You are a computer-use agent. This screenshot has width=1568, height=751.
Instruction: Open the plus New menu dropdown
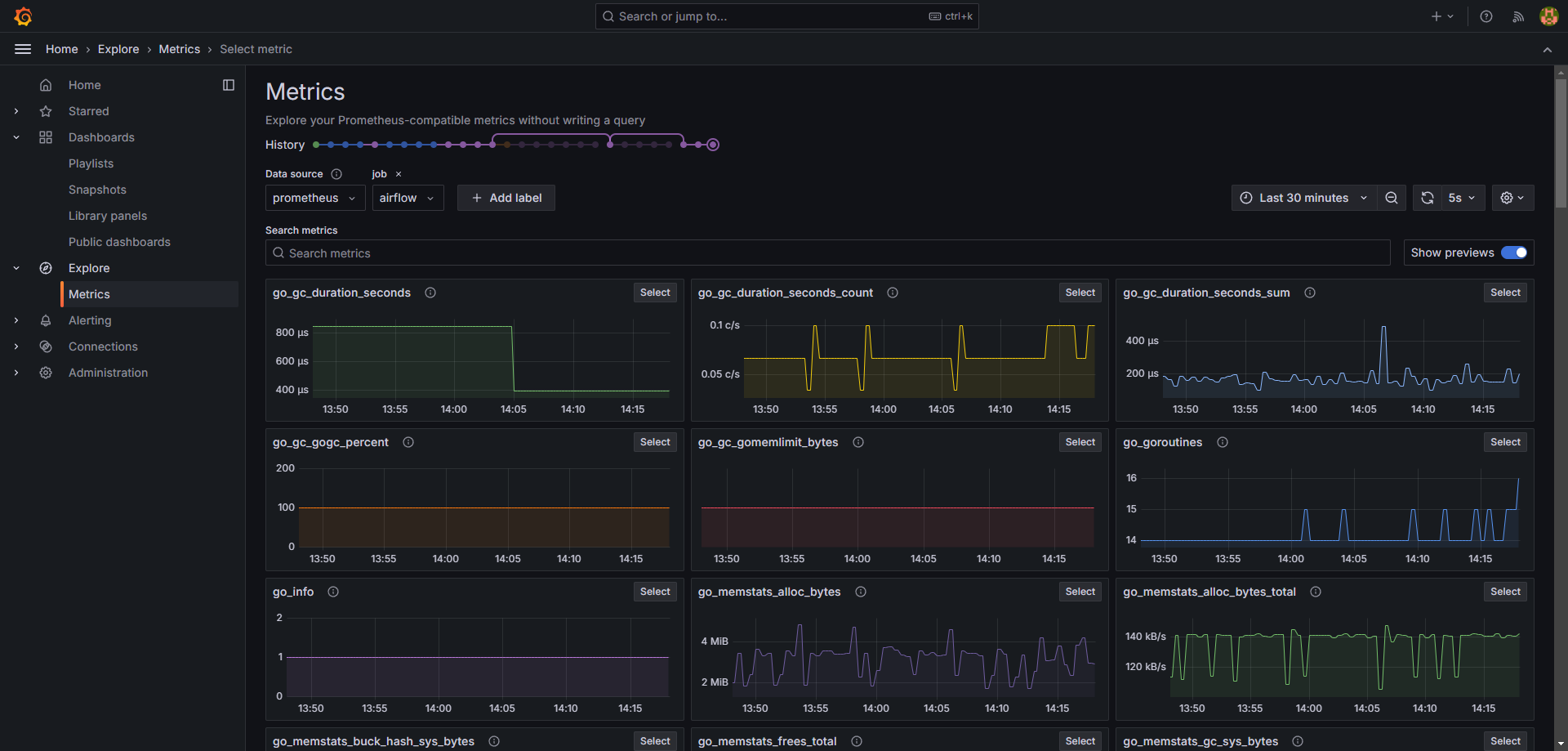tap(1442, 16)
